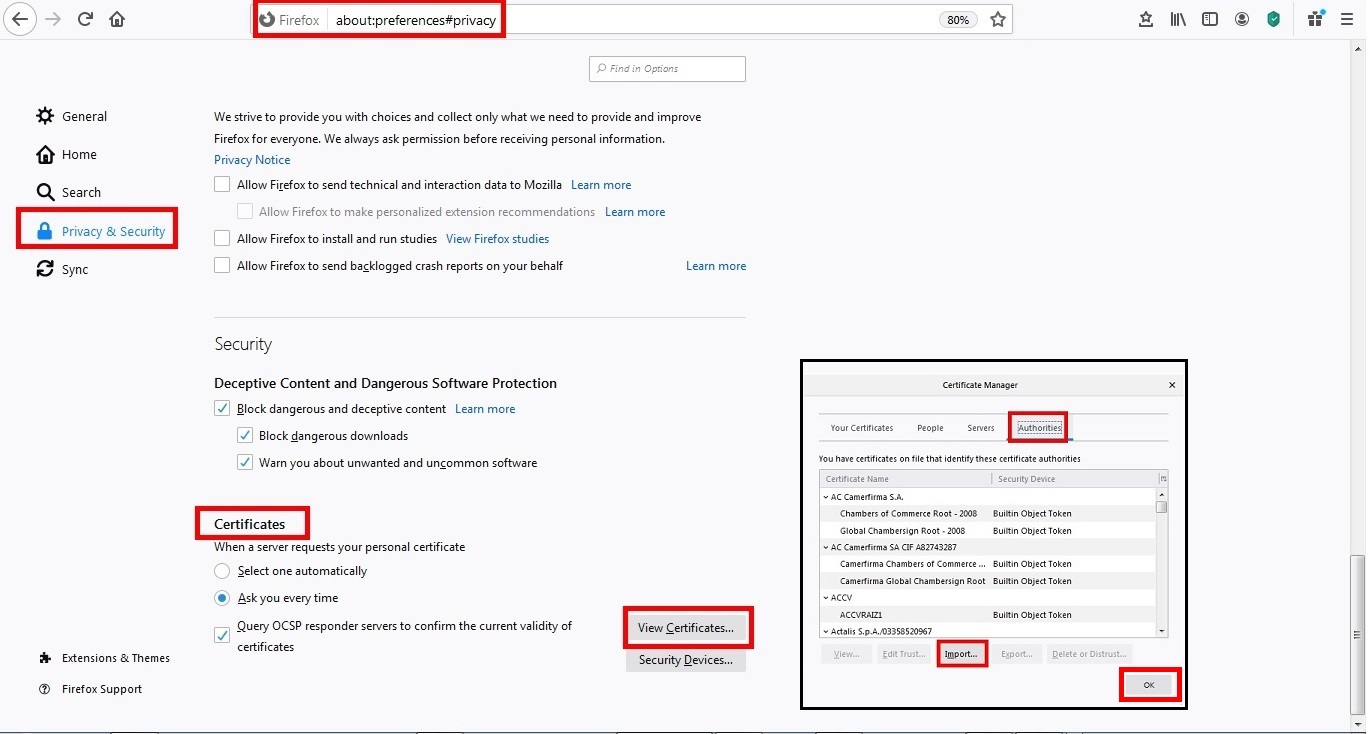Select Chambers of Commerce Root - 2008 certificate
1368x734 pixels.
[x=988, y=514]
